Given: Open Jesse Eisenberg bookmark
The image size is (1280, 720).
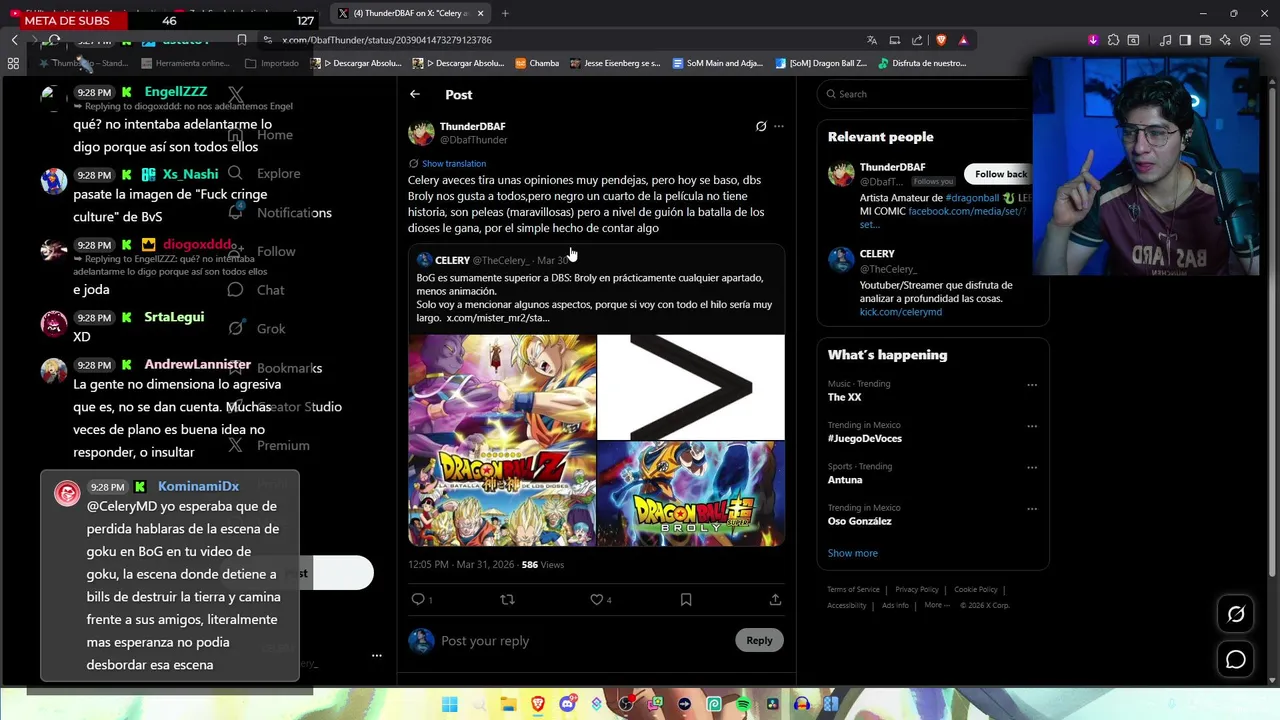Looking at the screenshot, I should point(615,63).
